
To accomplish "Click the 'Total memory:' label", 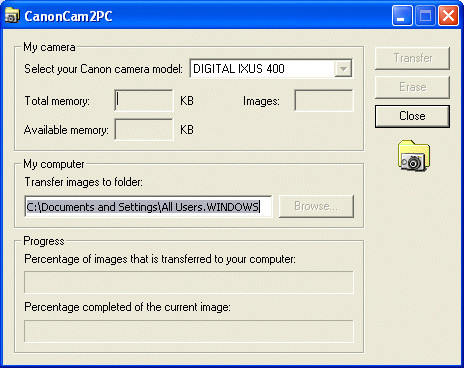I will tap(57, 101).
